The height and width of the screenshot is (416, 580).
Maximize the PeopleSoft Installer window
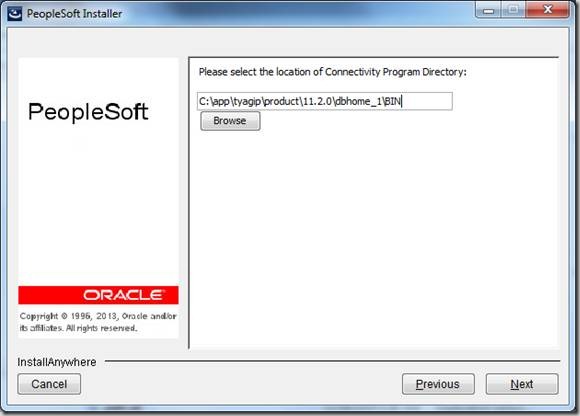pos(513,10)
